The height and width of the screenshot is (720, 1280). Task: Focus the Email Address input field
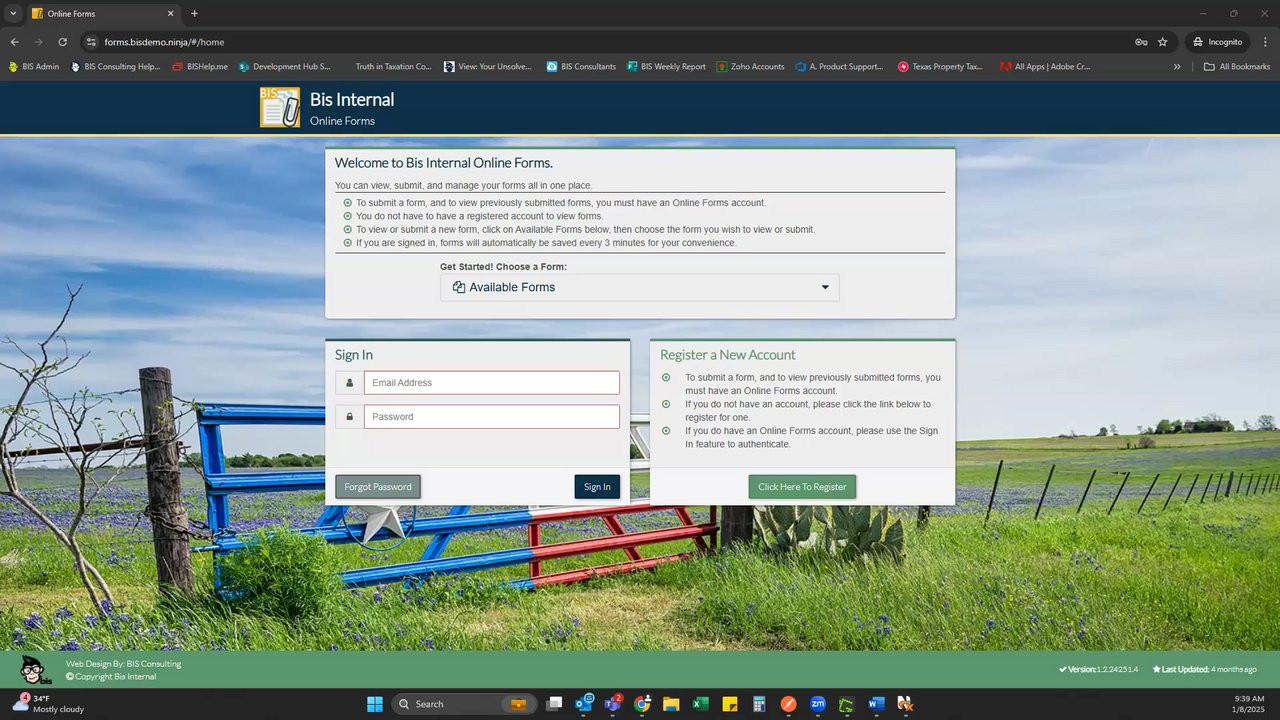[x=492, y=383]
